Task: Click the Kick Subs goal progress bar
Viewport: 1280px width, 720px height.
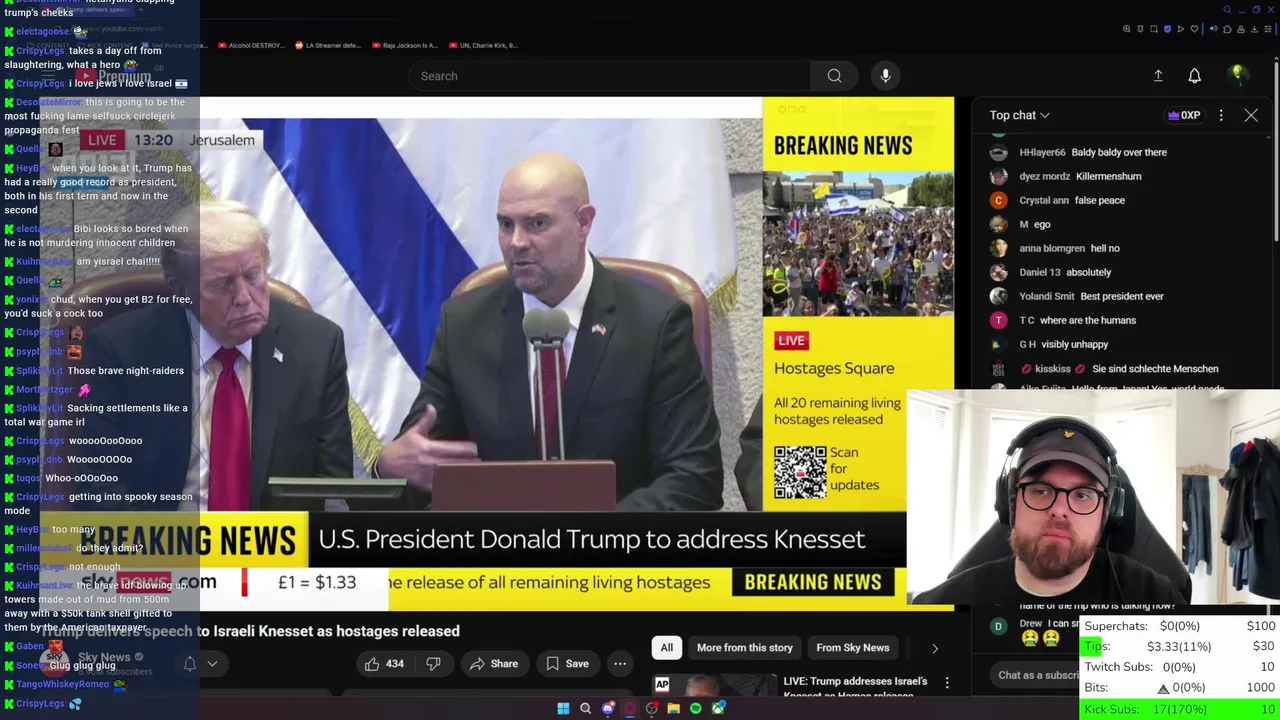Action: 1180,709
